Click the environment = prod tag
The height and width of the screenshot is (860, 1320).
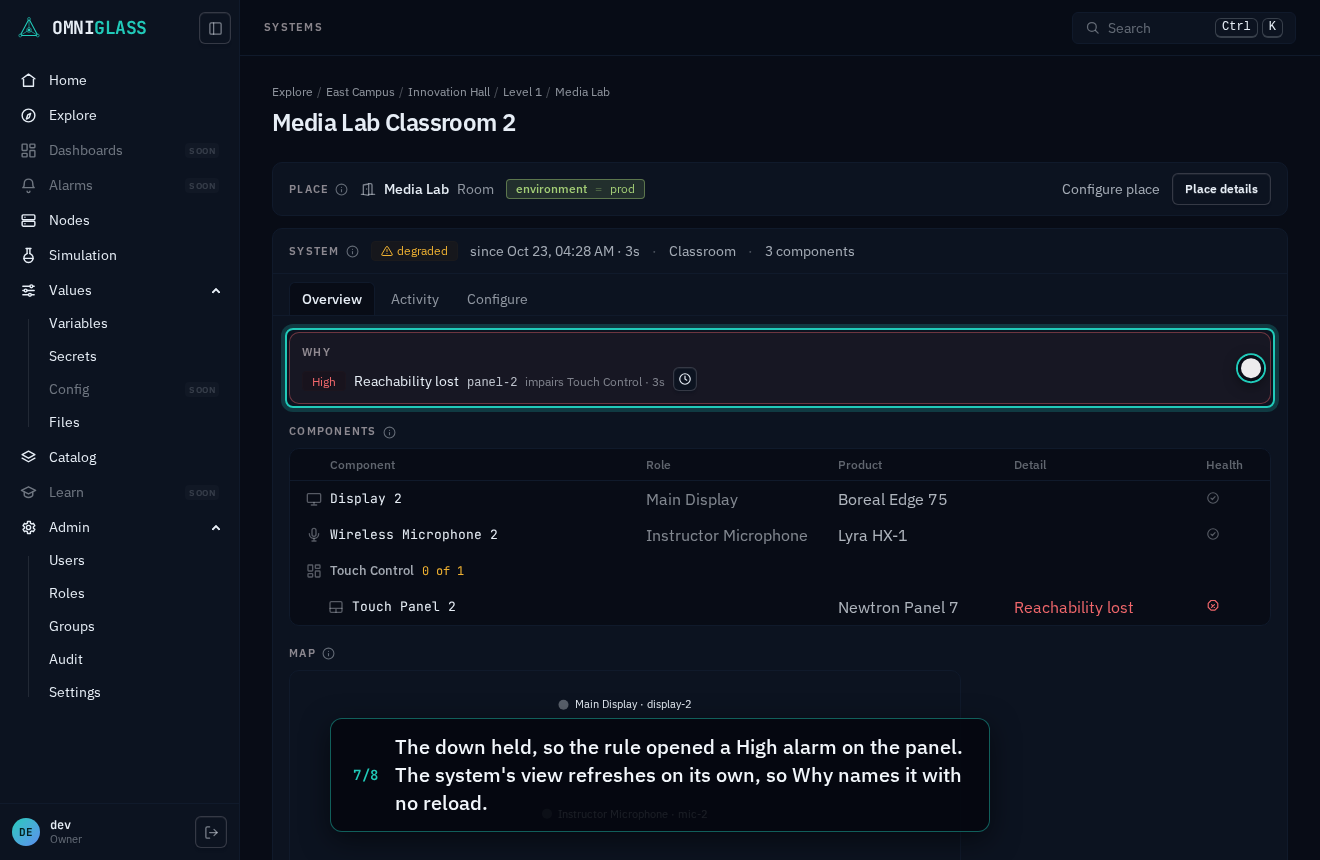point(575,189)
